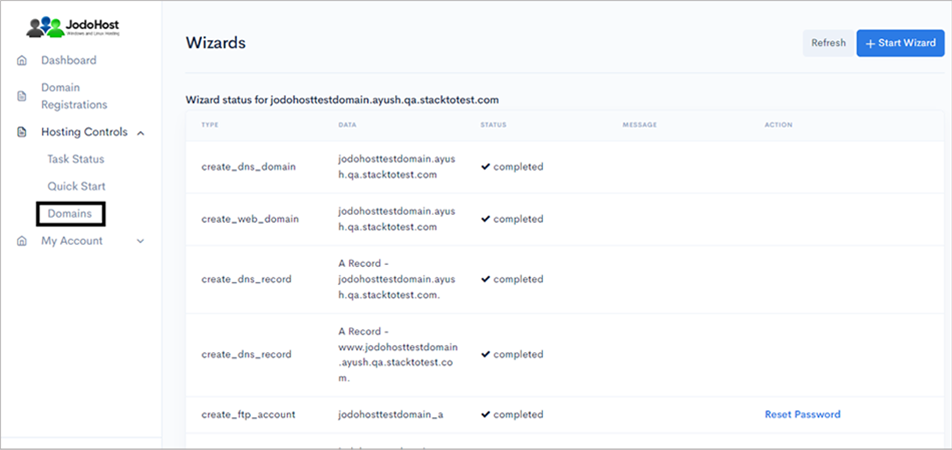
Task: Open the Domains sidebar item
Action: [69, 213]
